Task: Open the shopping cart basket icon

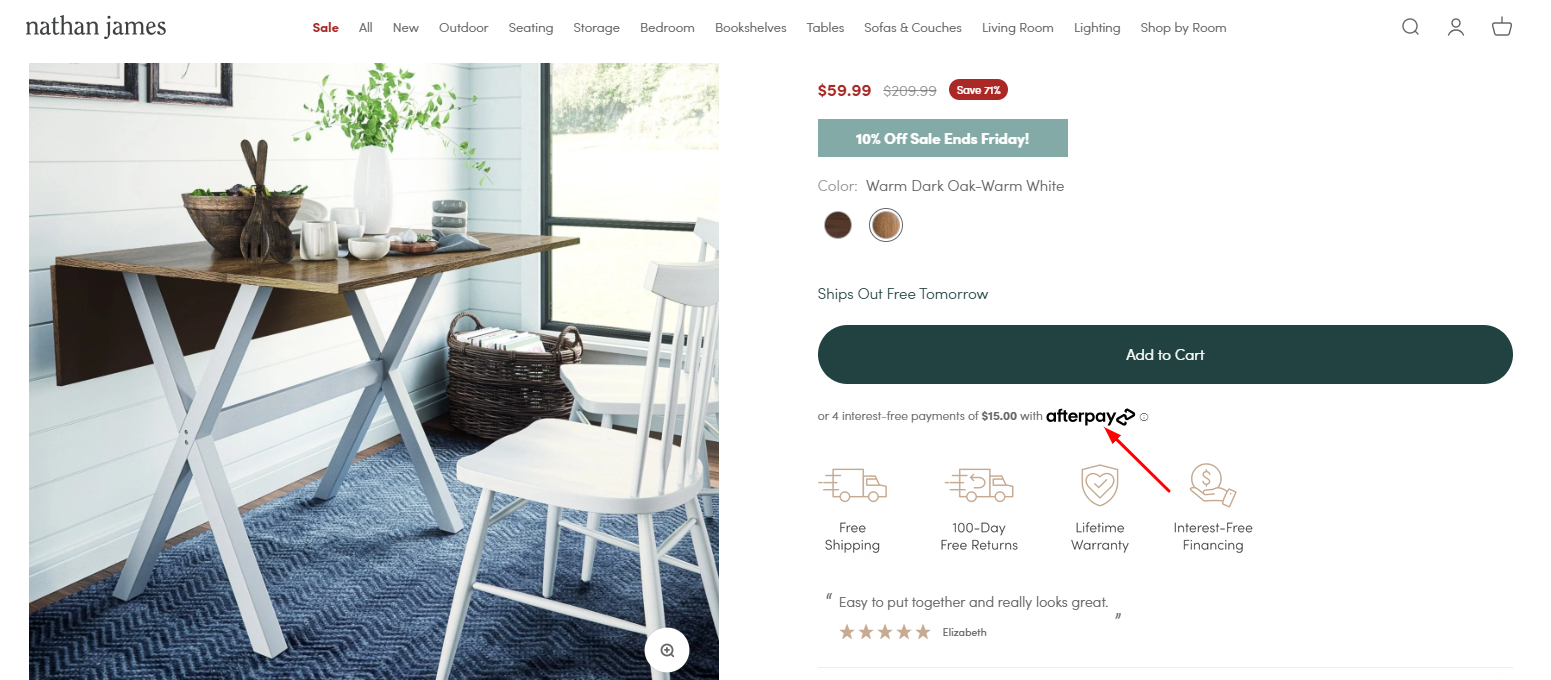Action: 1502,27
